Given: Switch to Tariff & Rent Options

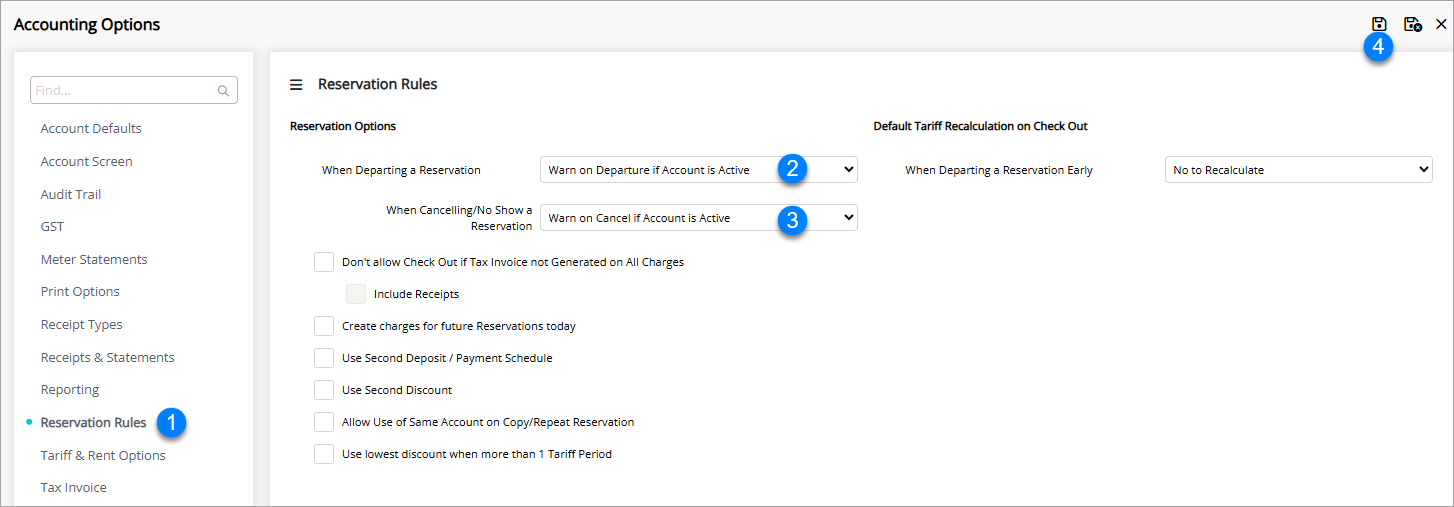Looking at the screenshot, I should click(103, 455).
